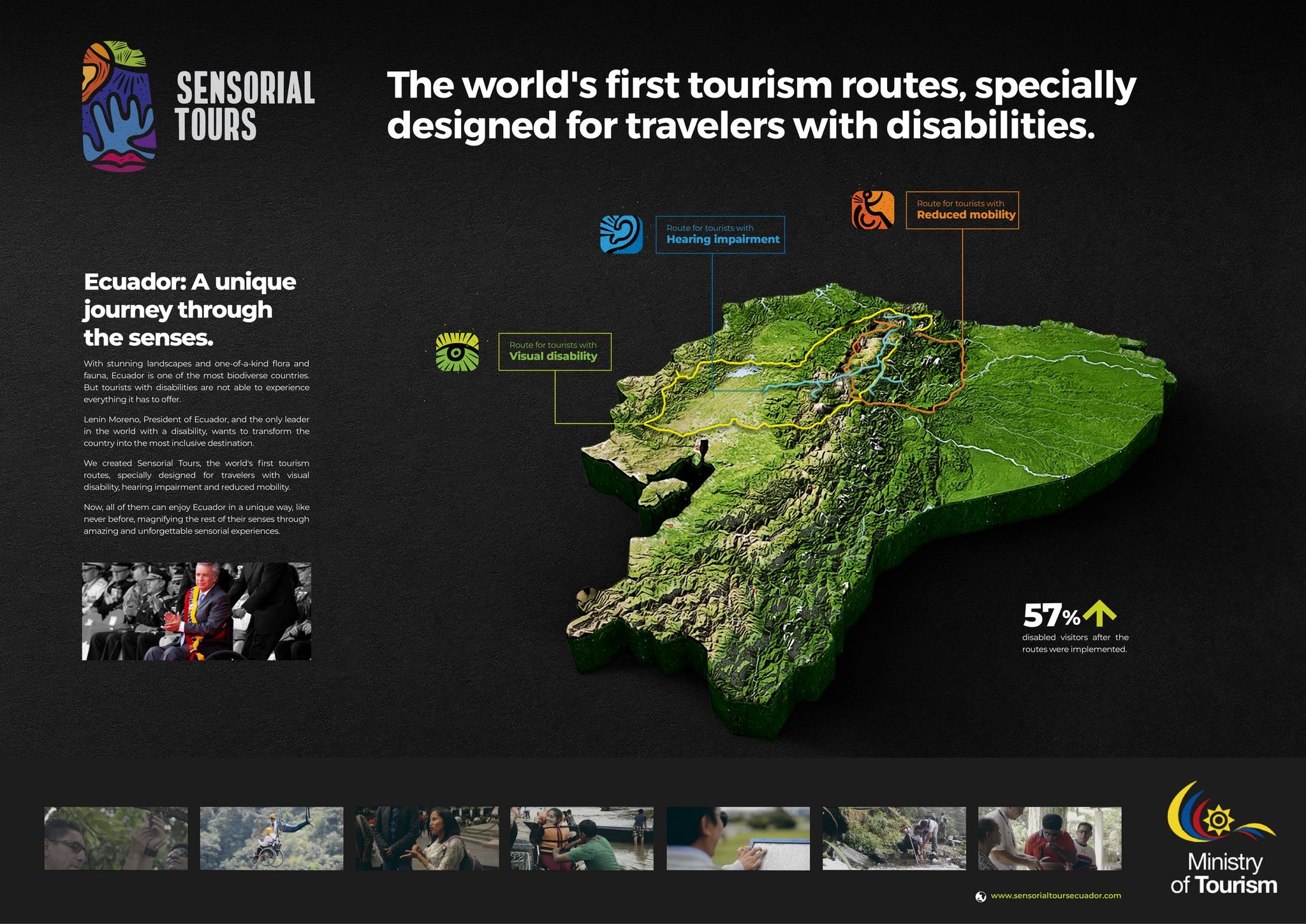Screen dimensions: 1306x924
Task: Open thumbnail of child in orange life vest
Action: tap(582, 839)
